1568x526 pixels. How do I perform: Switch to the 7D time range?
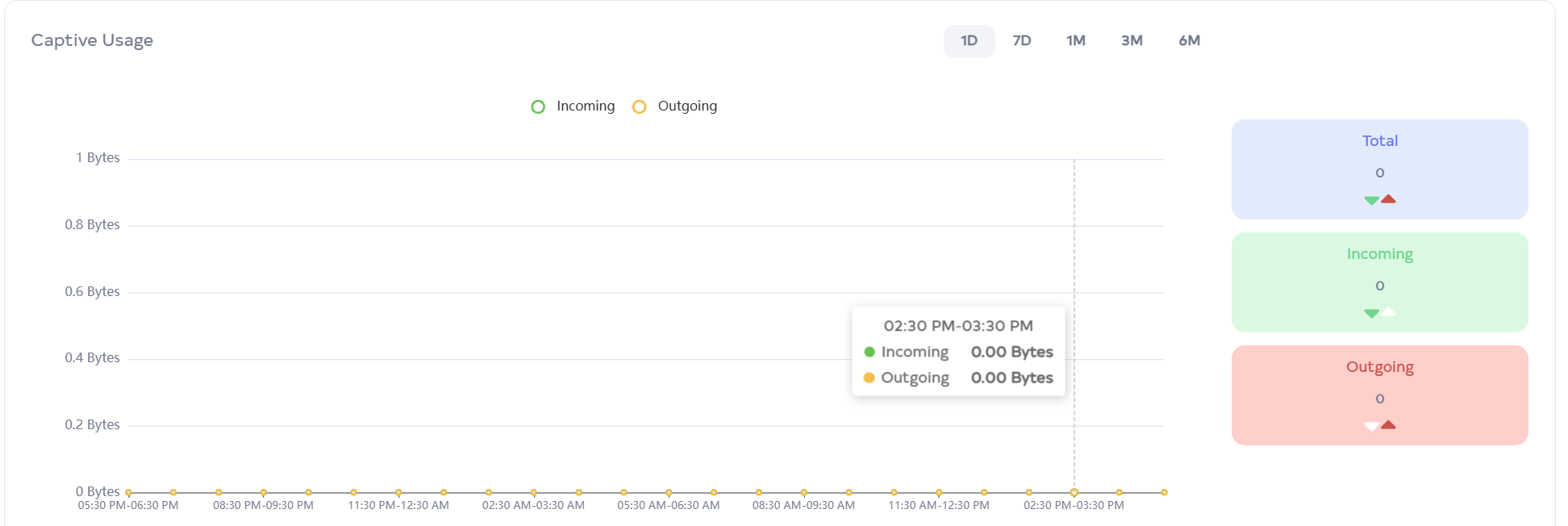(1021, 41)
